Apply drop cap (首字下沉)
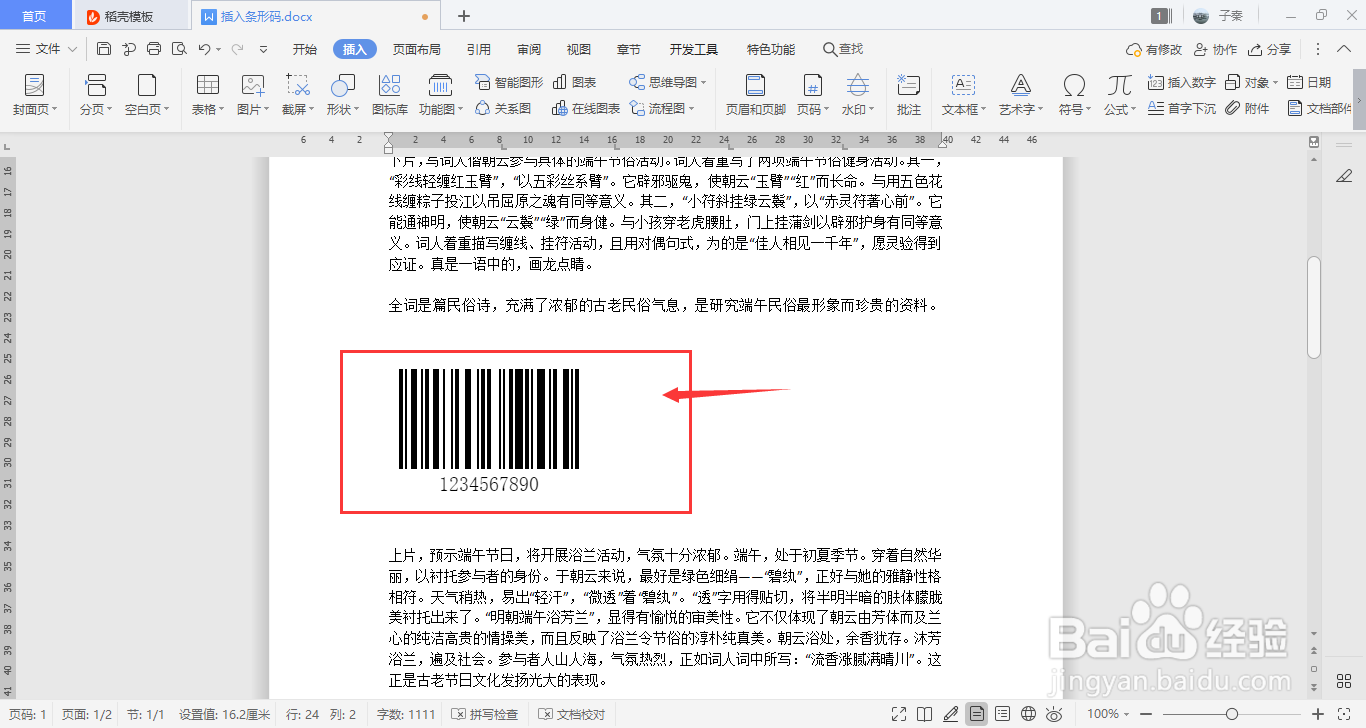Viewport: 1366px width, 728px height. (x=1181, y=108)
